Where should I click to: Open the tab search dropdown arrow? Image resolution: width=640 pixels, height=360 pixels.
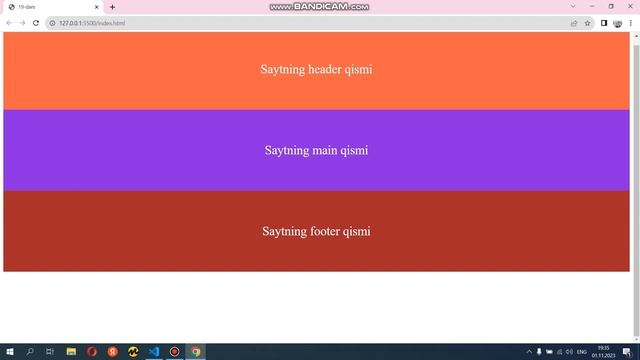pos(573,7)
